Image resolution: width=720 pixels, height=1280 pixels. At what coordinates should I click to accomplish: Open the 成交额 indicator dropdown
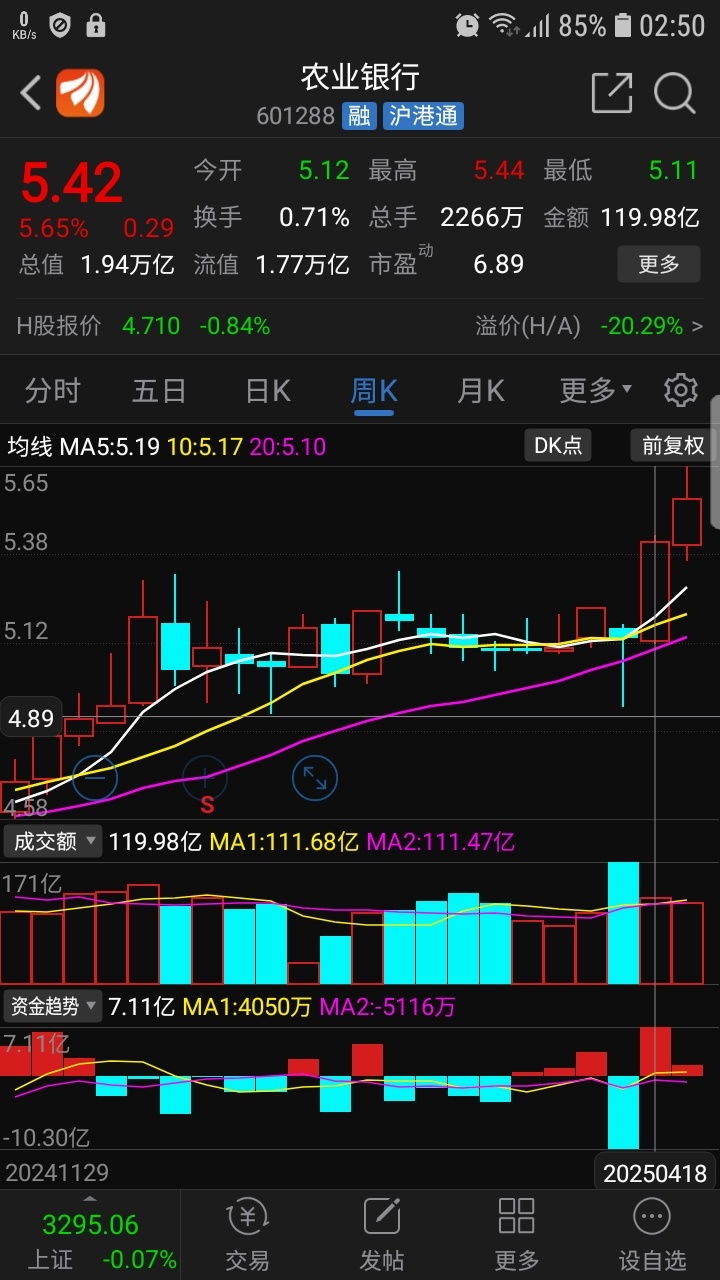click(54, 841)
